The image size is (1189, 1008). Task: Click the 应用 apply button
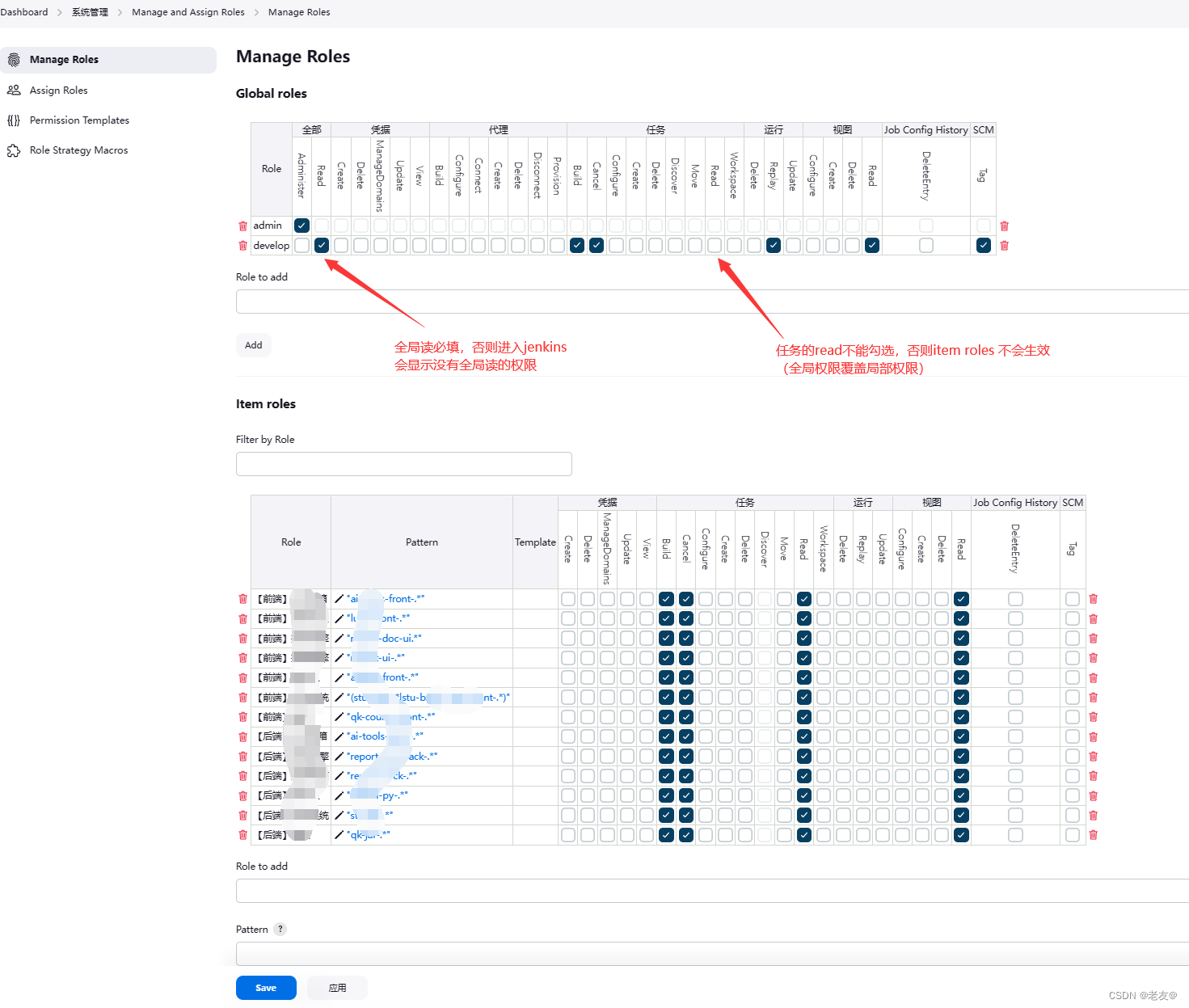click(337, 988)
